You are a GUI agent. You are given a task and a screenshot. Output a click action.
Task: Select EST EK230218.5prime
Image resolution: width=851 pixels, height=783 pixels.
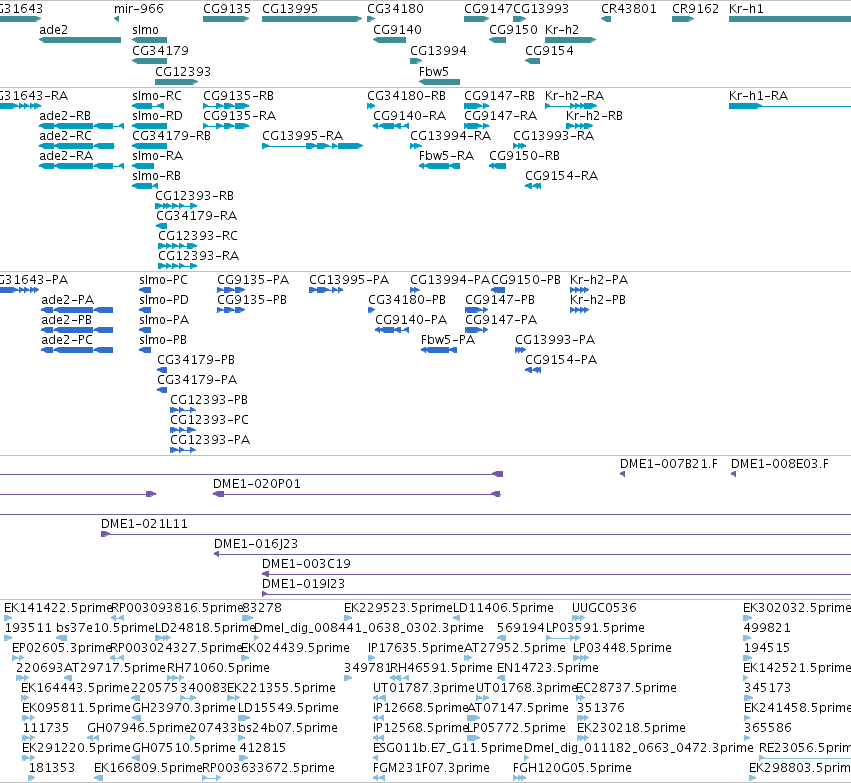(x=631, y=728)
